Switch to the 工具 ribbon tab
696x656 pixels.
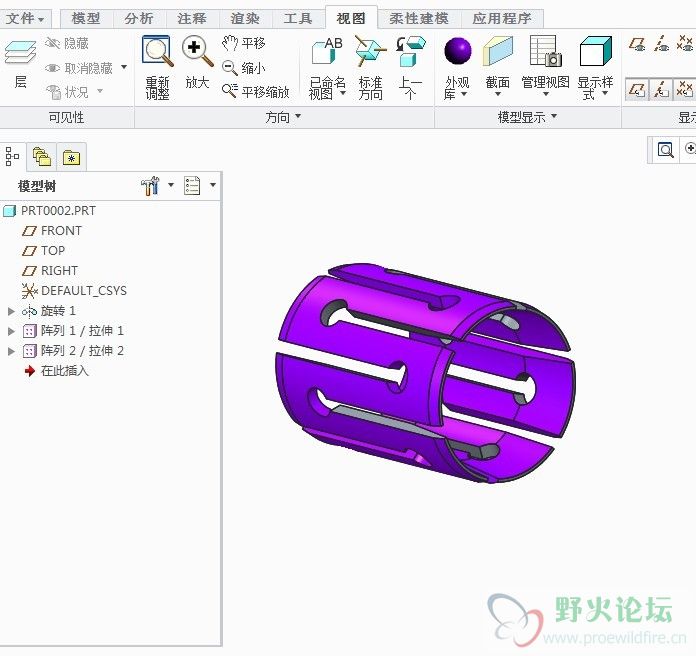tap(298, 19)
